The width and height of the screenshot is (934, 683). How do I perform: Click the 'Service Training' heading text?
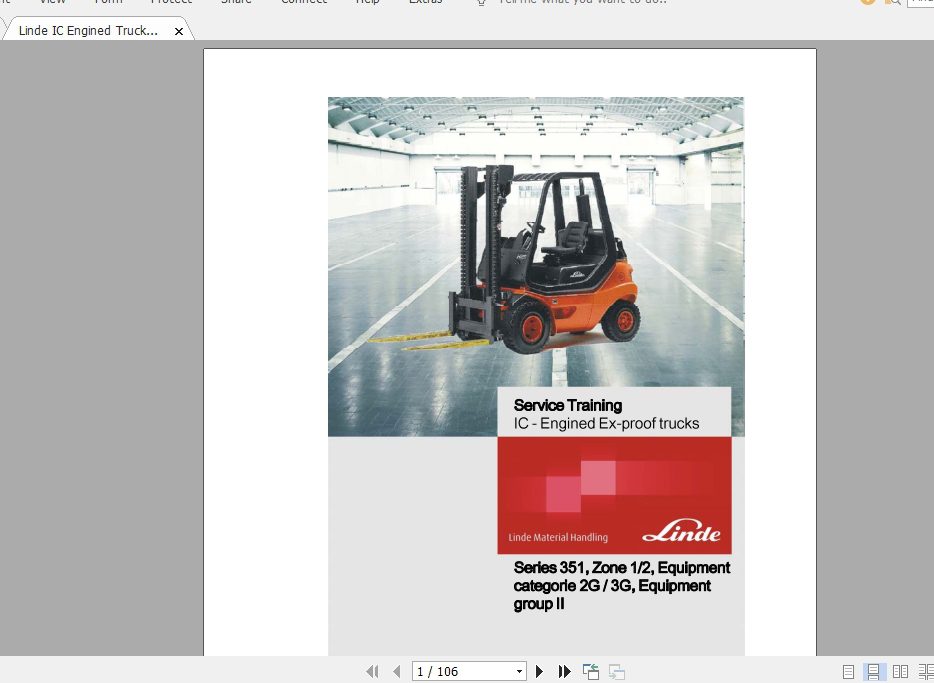tap(568, 406)
